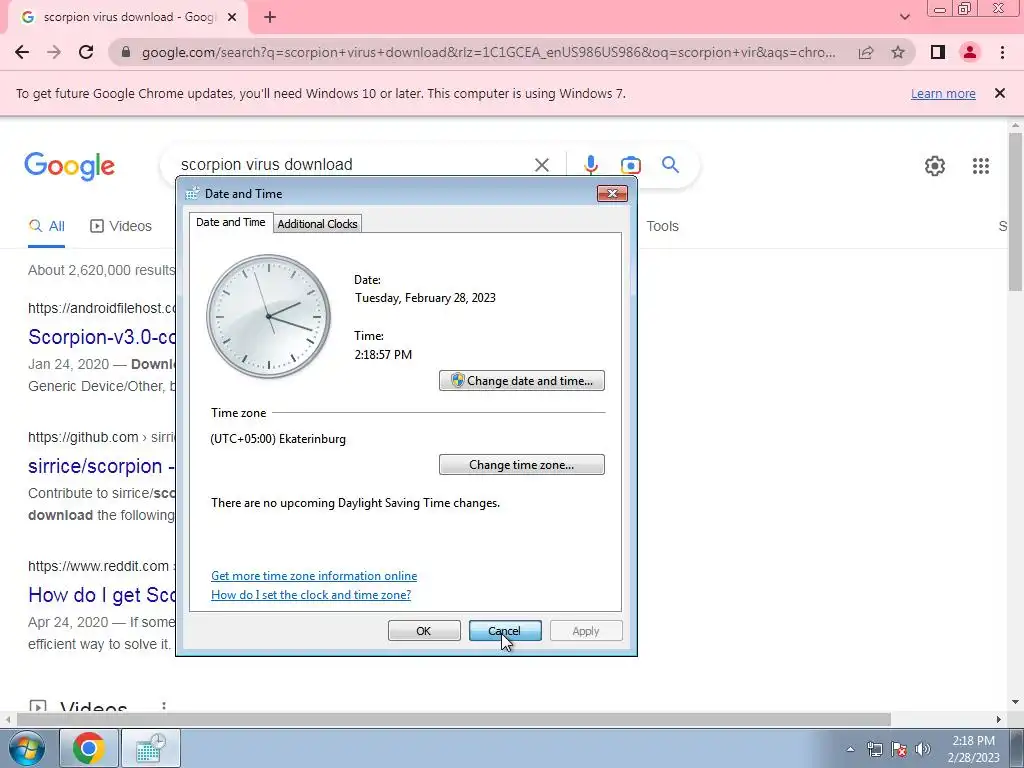
Task: Open the Windows Start button
Action: click(x=26, y=748)
